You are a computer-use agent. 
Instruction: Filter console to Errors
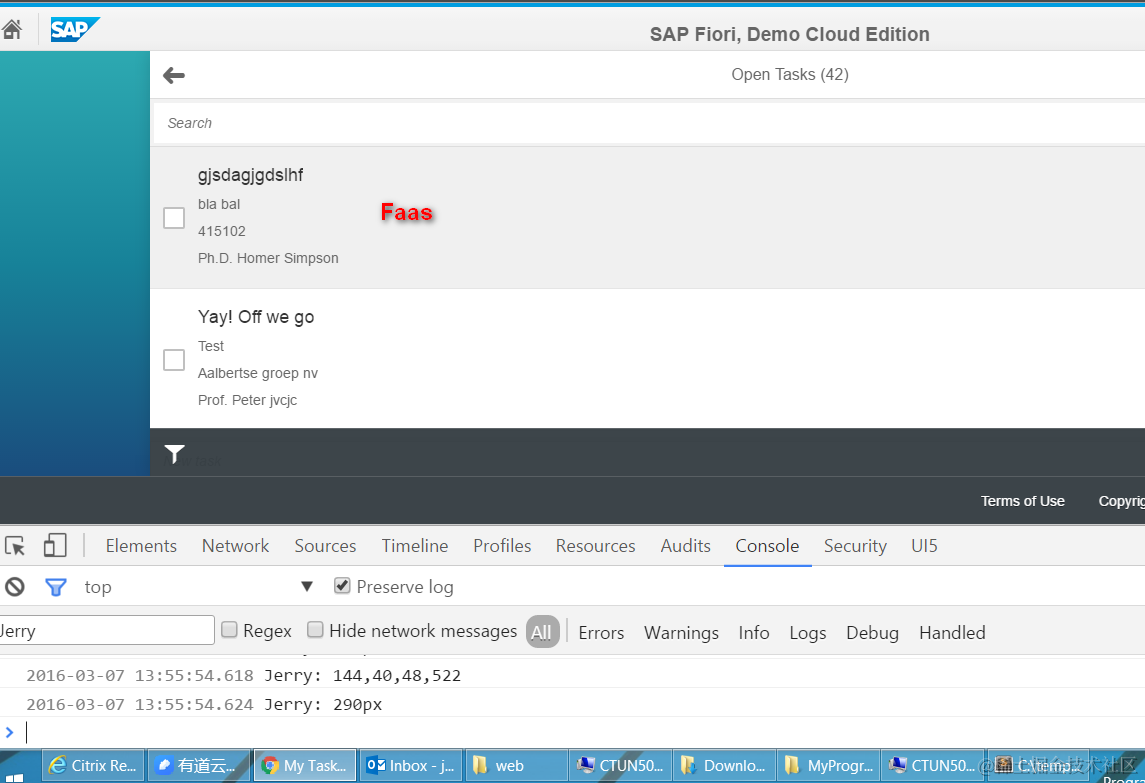tap(601, 633)
